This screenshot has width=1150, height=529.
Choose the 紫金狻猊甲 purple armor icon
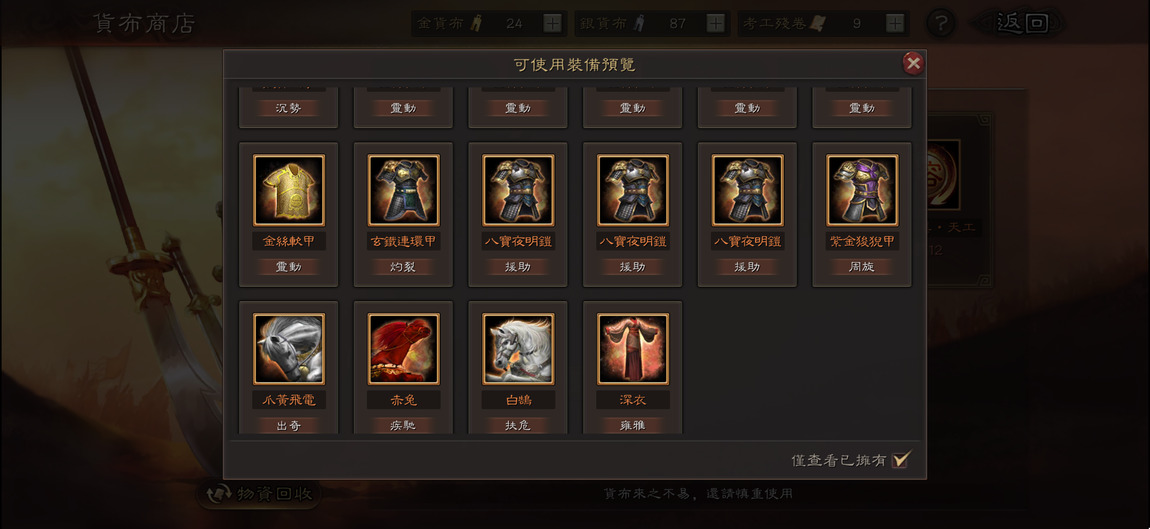pyautogui.click(x=862, y=190)
